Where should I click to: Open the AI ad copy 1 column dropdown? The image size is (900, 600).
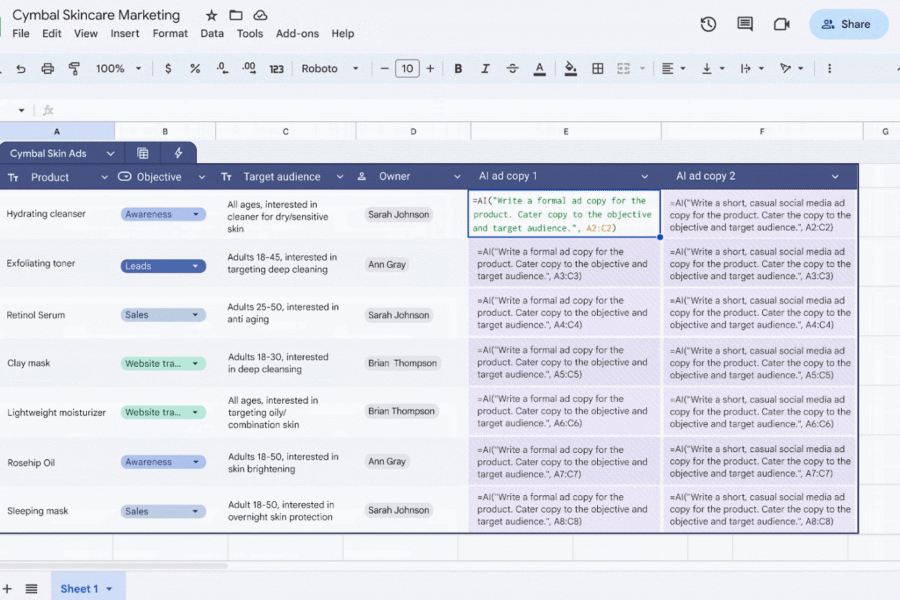(x=645, y=177)
